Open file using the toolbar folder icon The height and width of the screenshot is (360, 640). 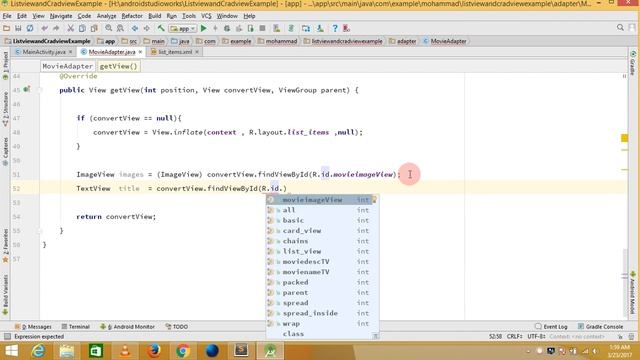(x=6, y=28)
